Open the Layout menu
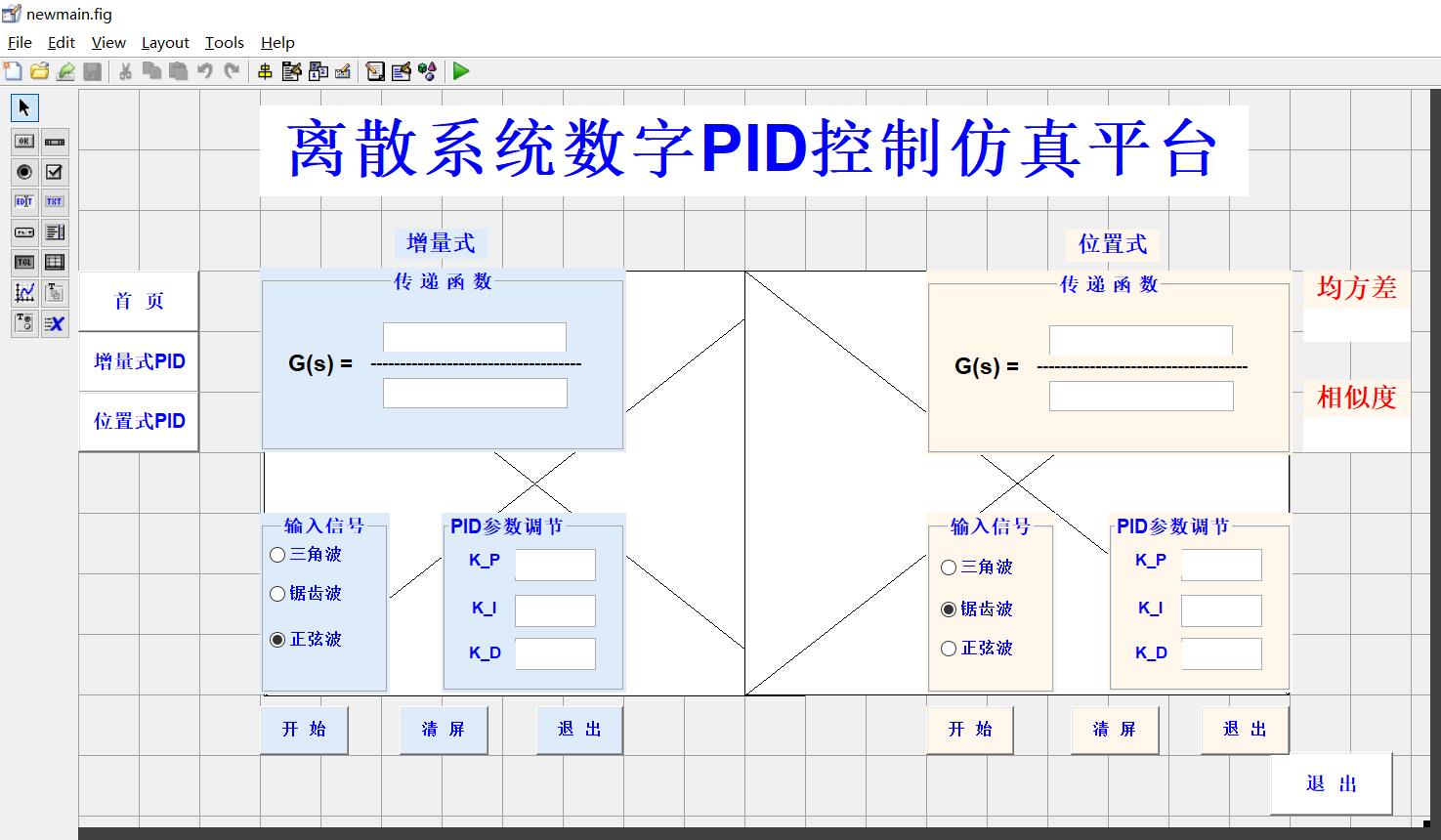 (164, 42)
